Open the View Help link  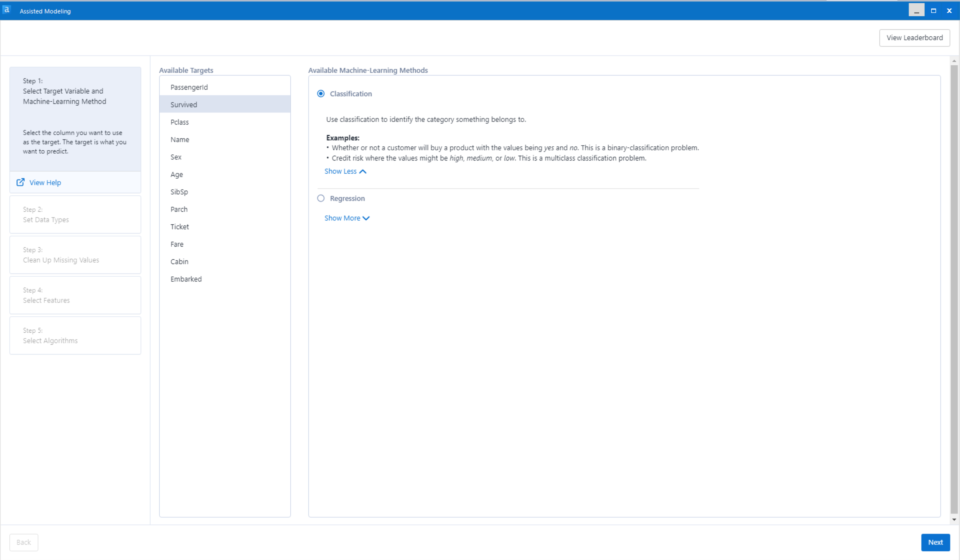(45, 182)
